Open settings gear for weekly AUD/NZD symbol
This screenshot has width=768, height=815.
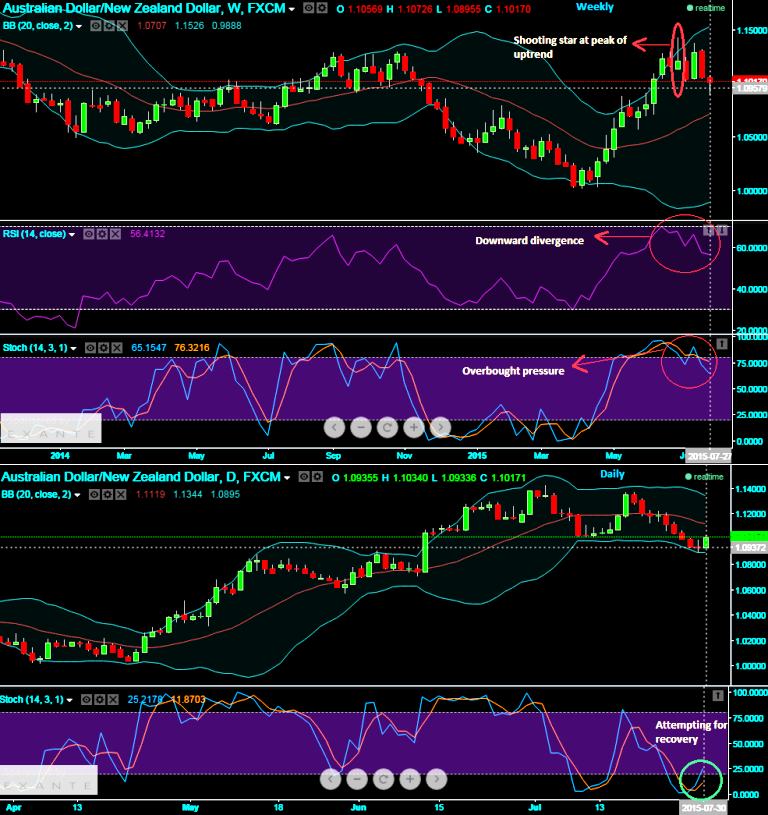pos(322,8)
